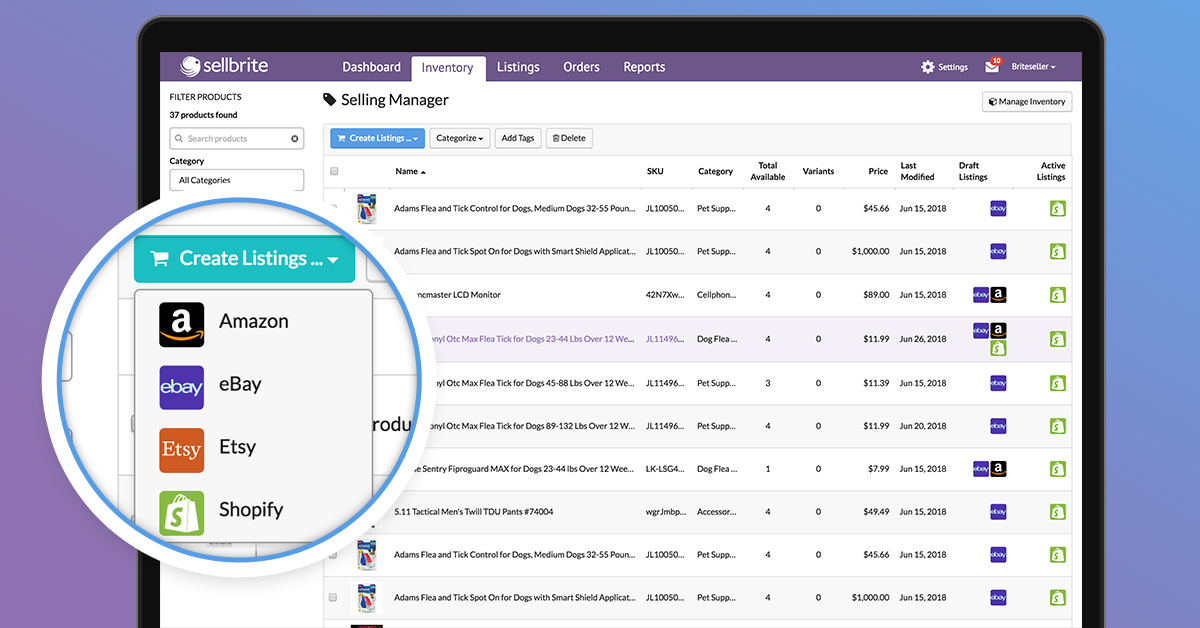Click eBay draft icon in the $49.49 row

pos(998,511)
